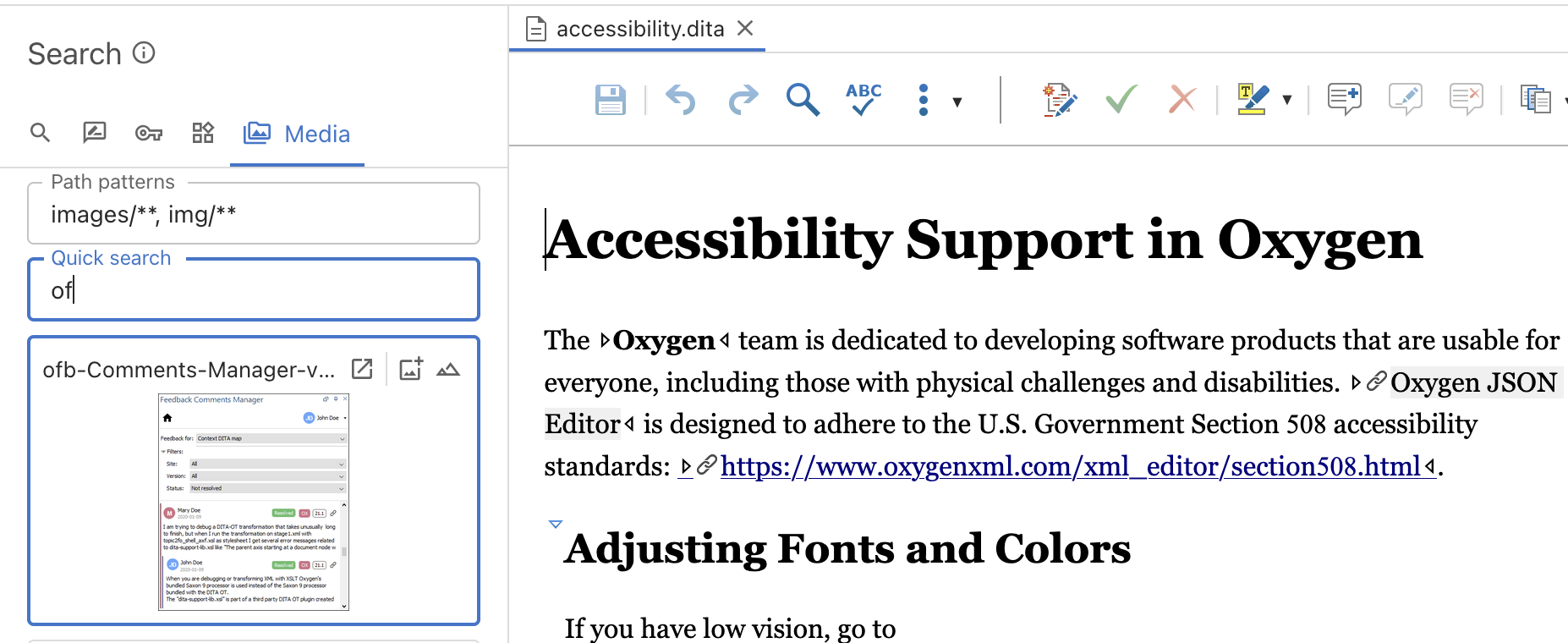Apply the highlight marker tool

(1253, 100)
